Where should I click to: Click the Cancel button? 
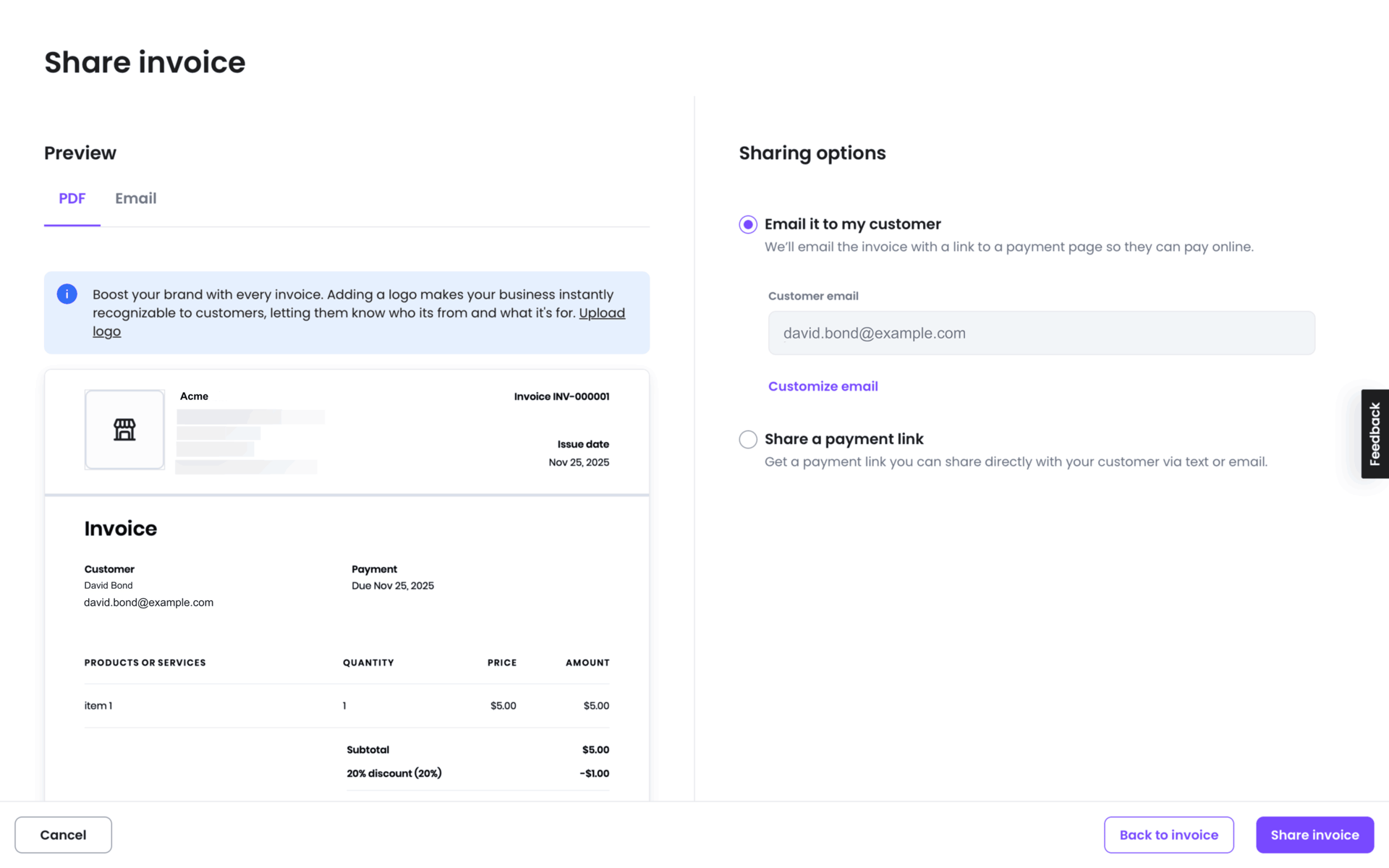[63, 835]
